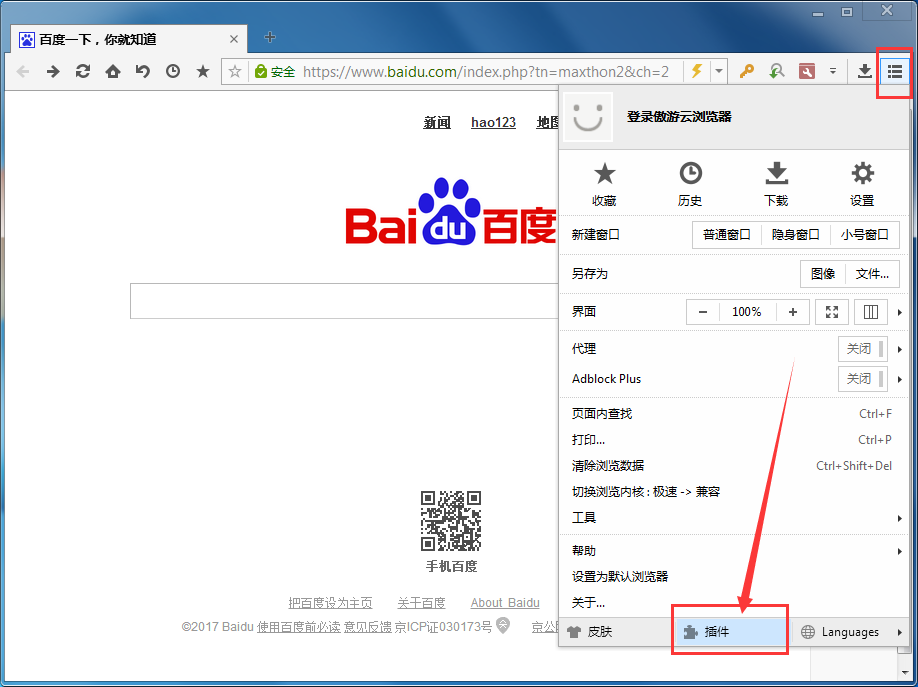This screenshot has width=918, height=687.
Task: Open the download manager in the toolbar
Action: (864, 71)
